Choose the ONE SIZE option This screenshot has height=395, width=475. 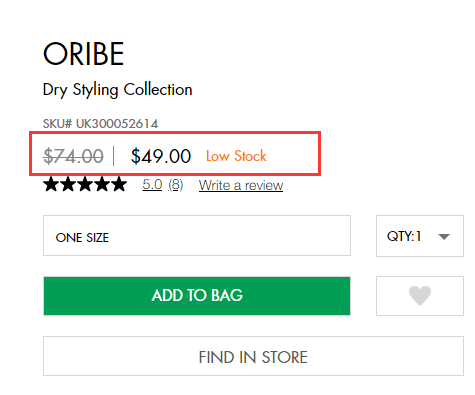pyautogui.click(x=197, y=236)
